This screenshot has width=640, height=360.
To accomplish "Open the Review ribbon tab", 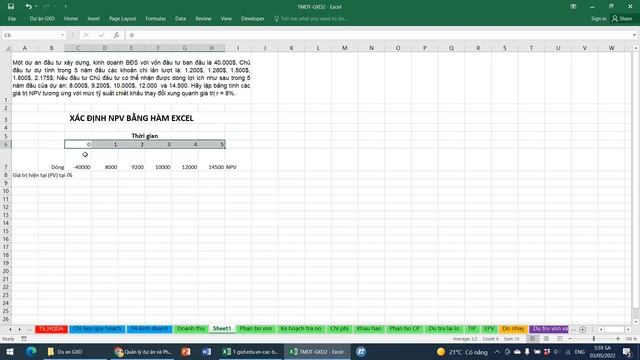I will tap(203, 19).
